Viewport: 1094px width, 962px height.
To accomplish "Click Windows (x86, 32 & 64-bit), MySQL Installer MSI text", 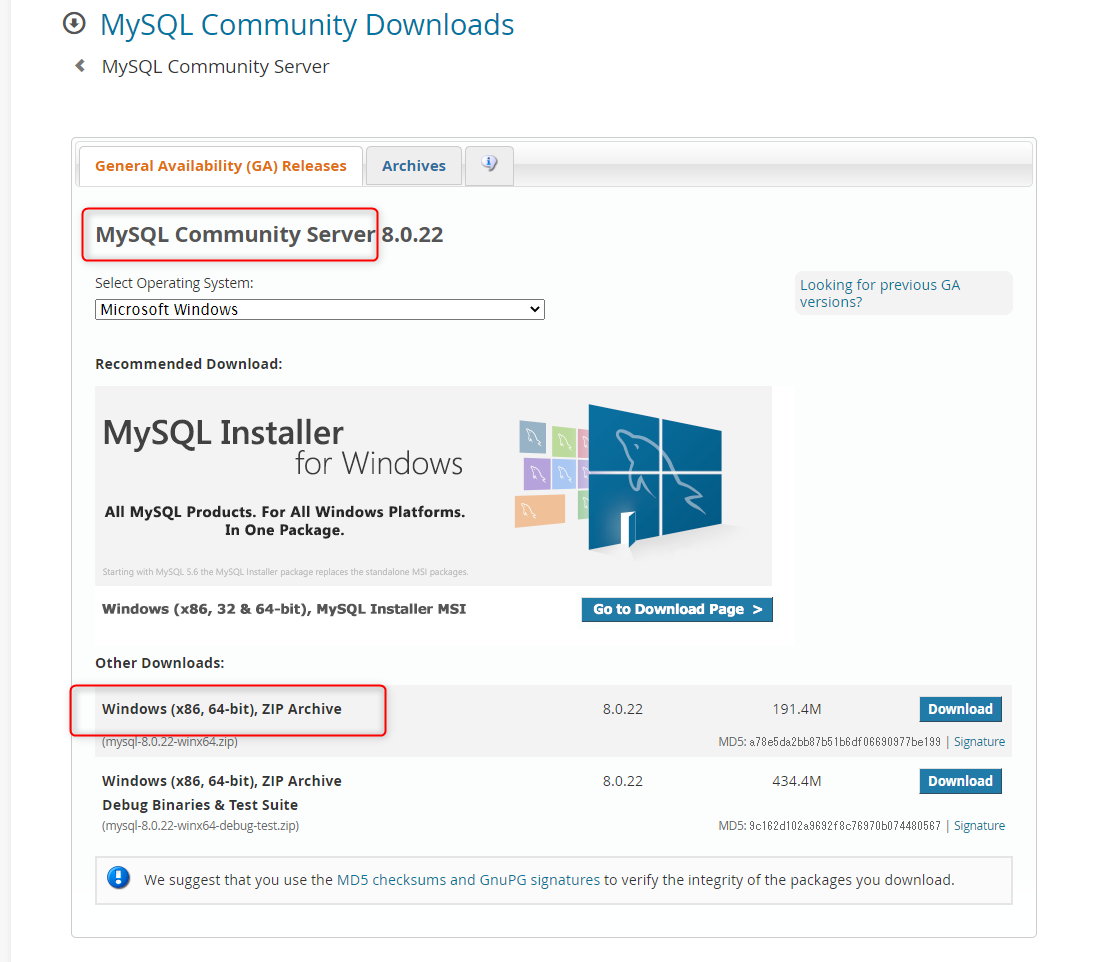I will 284,609.
